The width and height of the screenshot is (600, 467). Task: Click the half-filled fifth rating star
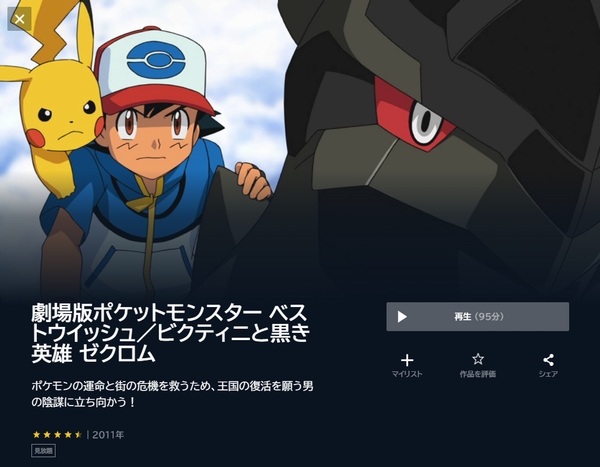(x=78, y=434)
